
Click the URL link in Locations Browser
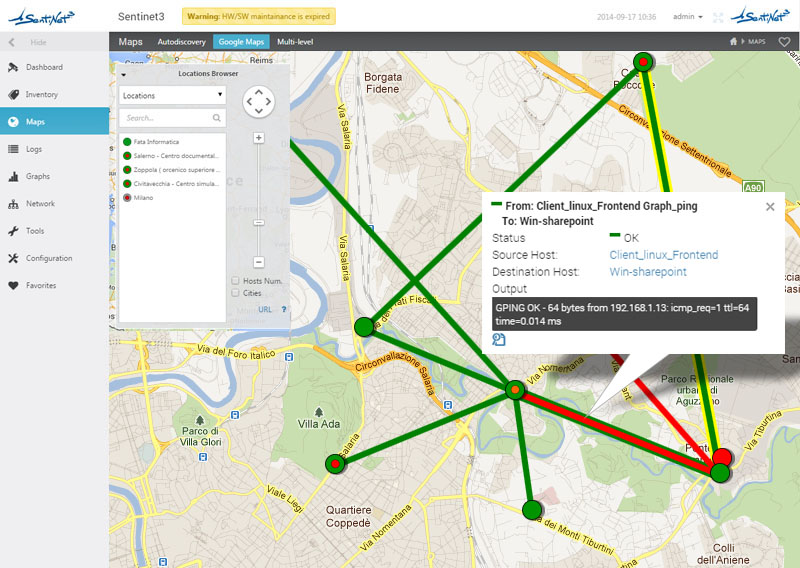coord(265,309)
